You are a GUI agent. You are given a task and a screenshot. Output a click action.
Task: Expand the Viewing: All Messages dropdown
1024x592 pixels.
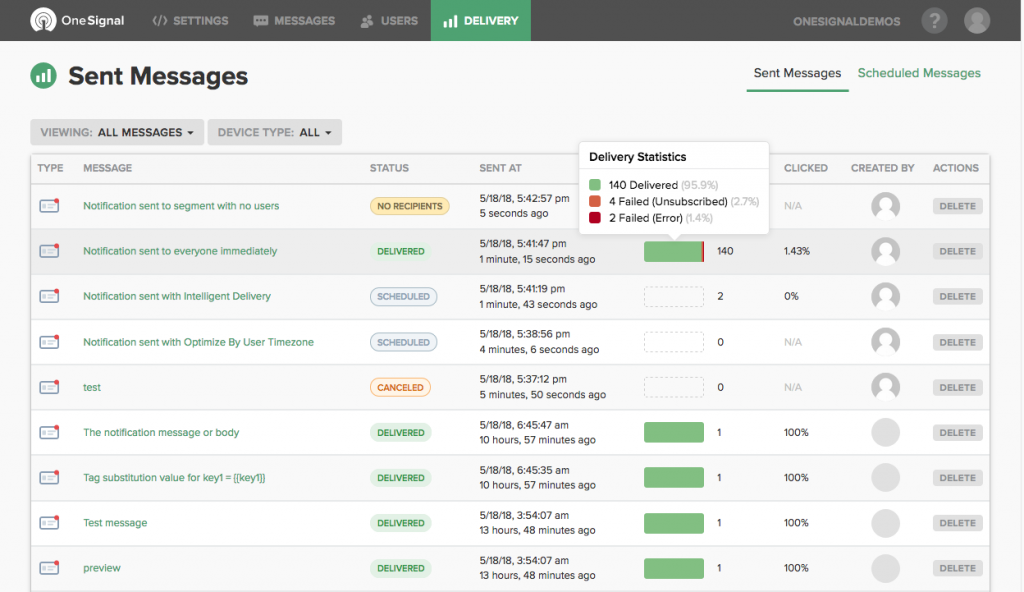[x=117, y=132]
